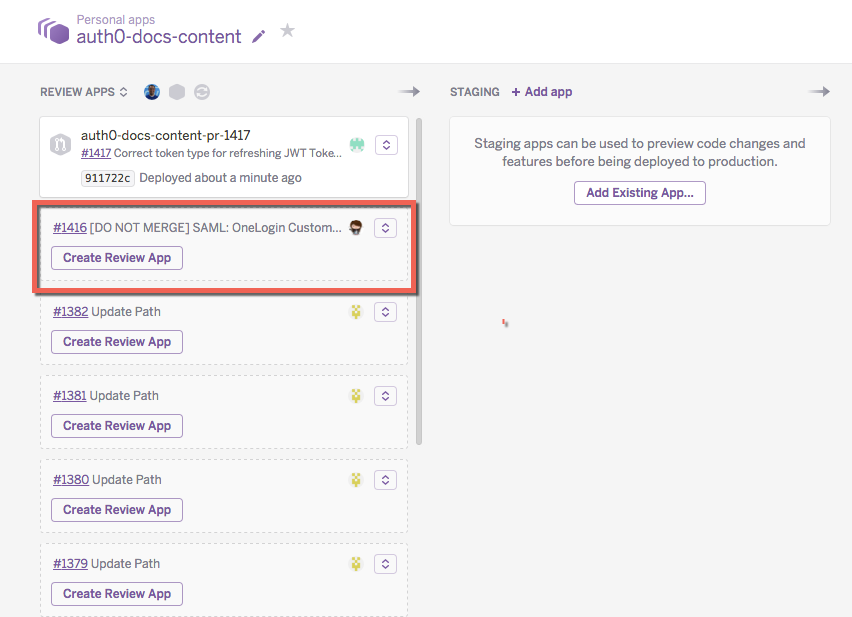The image size is (852, 617).
Task: Click teal avatar on pr-1417 card
Action: [357, 145]
